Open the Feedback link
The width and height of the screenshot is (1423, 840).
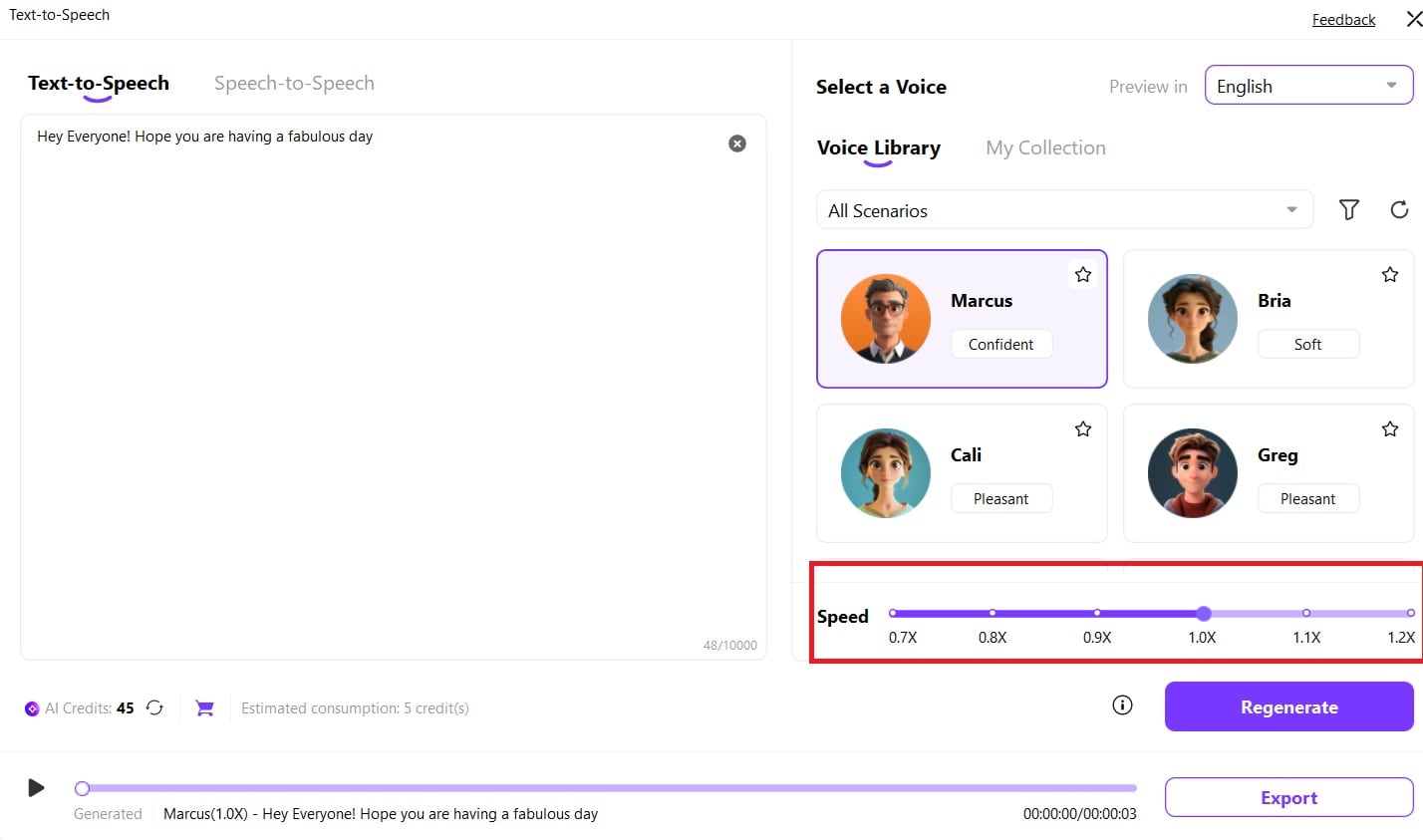click(1343, 20)
